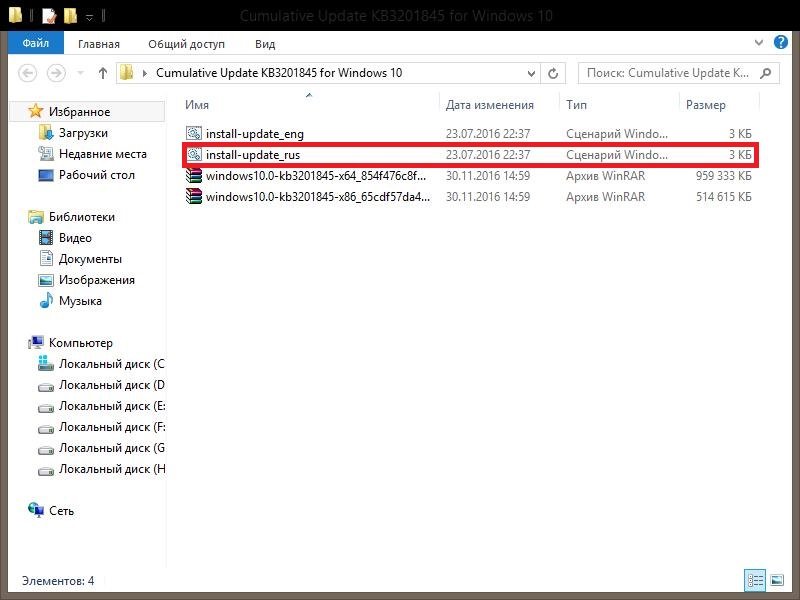The height and width of the screenshot is (600, 800).
Task: Click the search magnifier icon
Action: [765, 73]
